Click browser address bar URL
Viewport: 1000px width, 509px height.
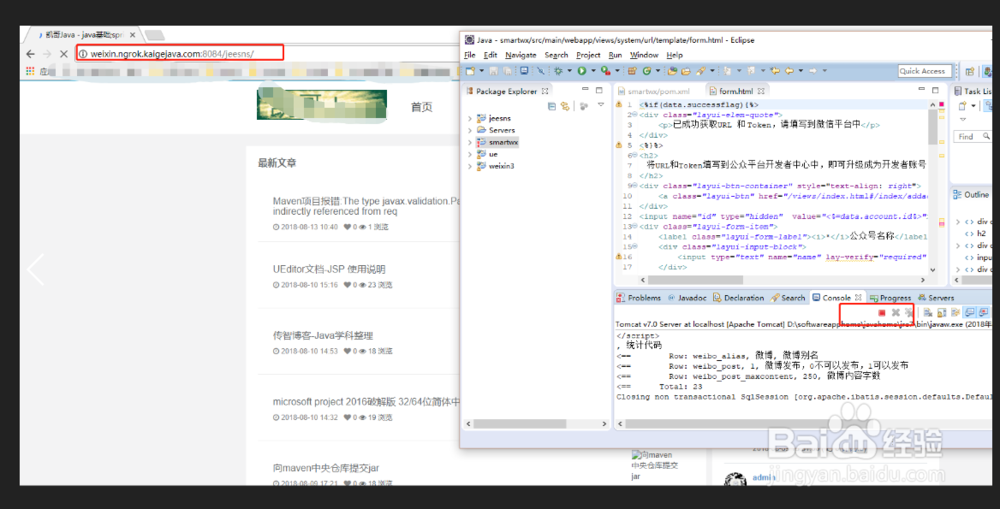(180, 54)
